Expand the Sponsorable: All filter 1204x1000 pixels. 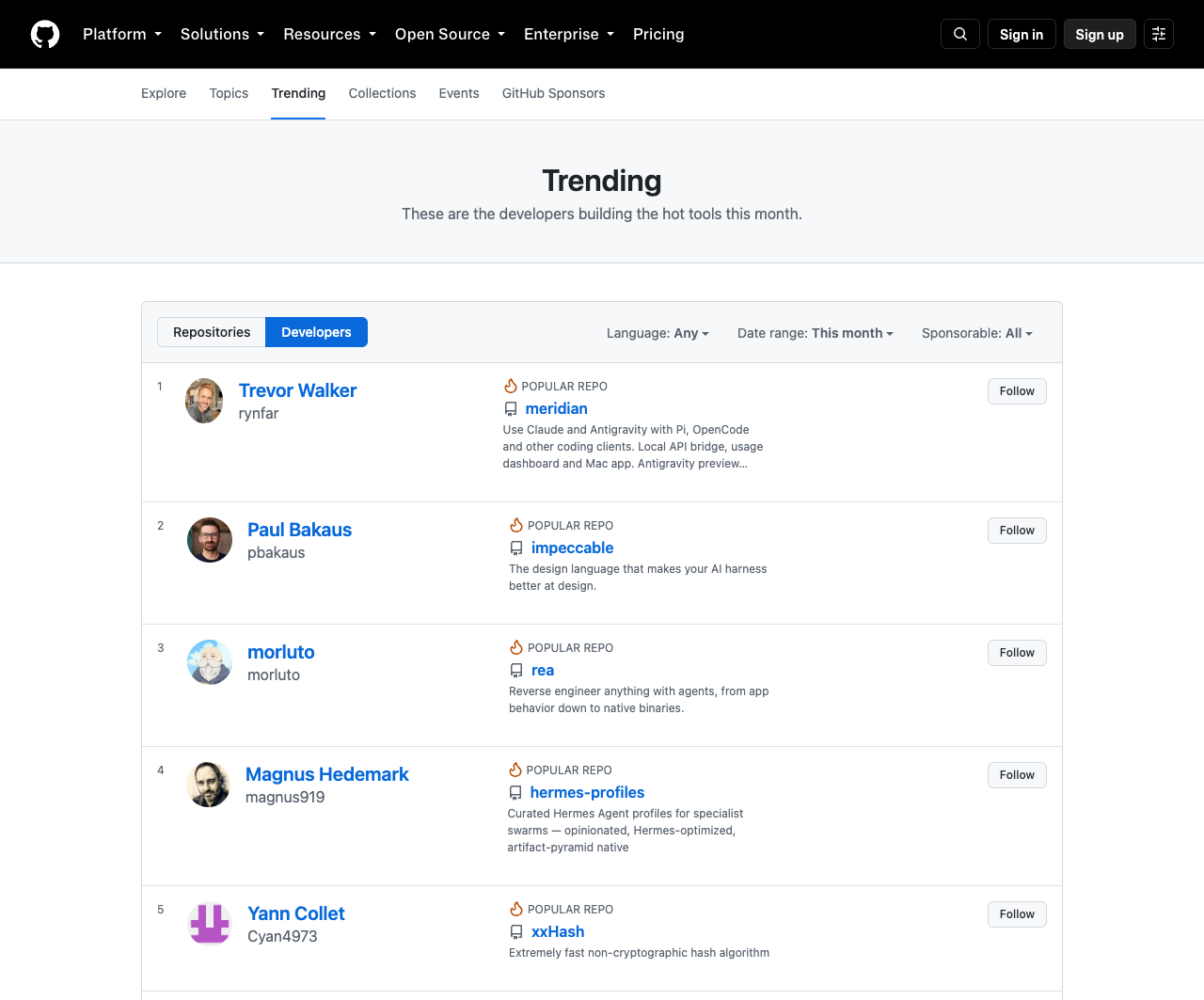pyautogui.click(x=977, y=333)
